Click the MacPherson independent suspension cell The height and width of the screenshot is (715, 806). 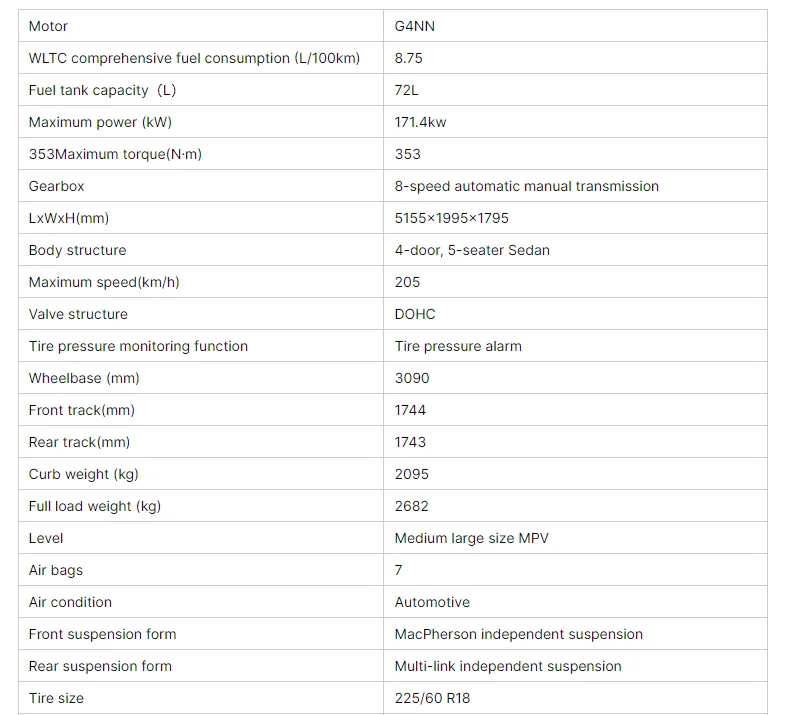[518, 634]
